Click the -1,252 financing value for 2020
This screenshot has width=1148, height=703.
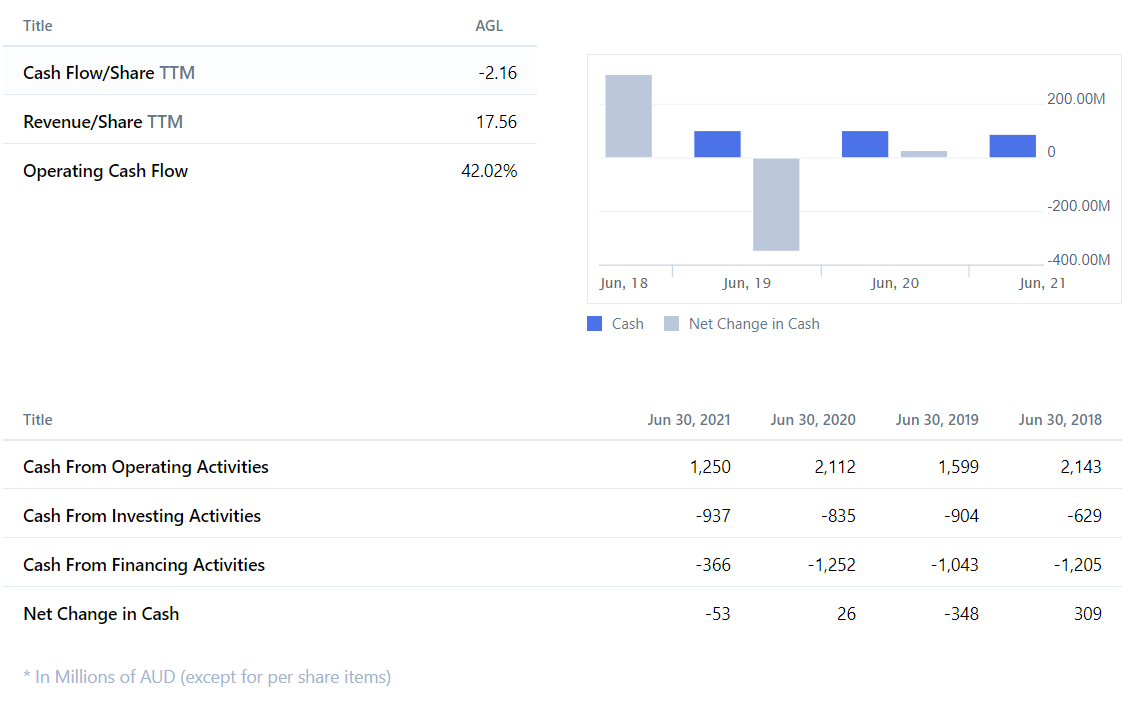click(x=832, y=565)
